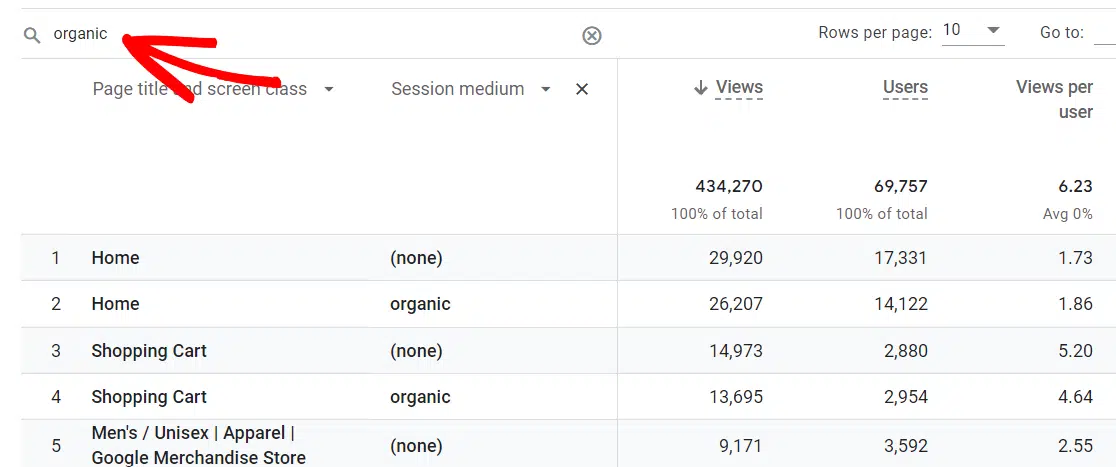This screenshot has width=1116, height=467.
Task: Click the Go to page field
Action: point(1104,33)
